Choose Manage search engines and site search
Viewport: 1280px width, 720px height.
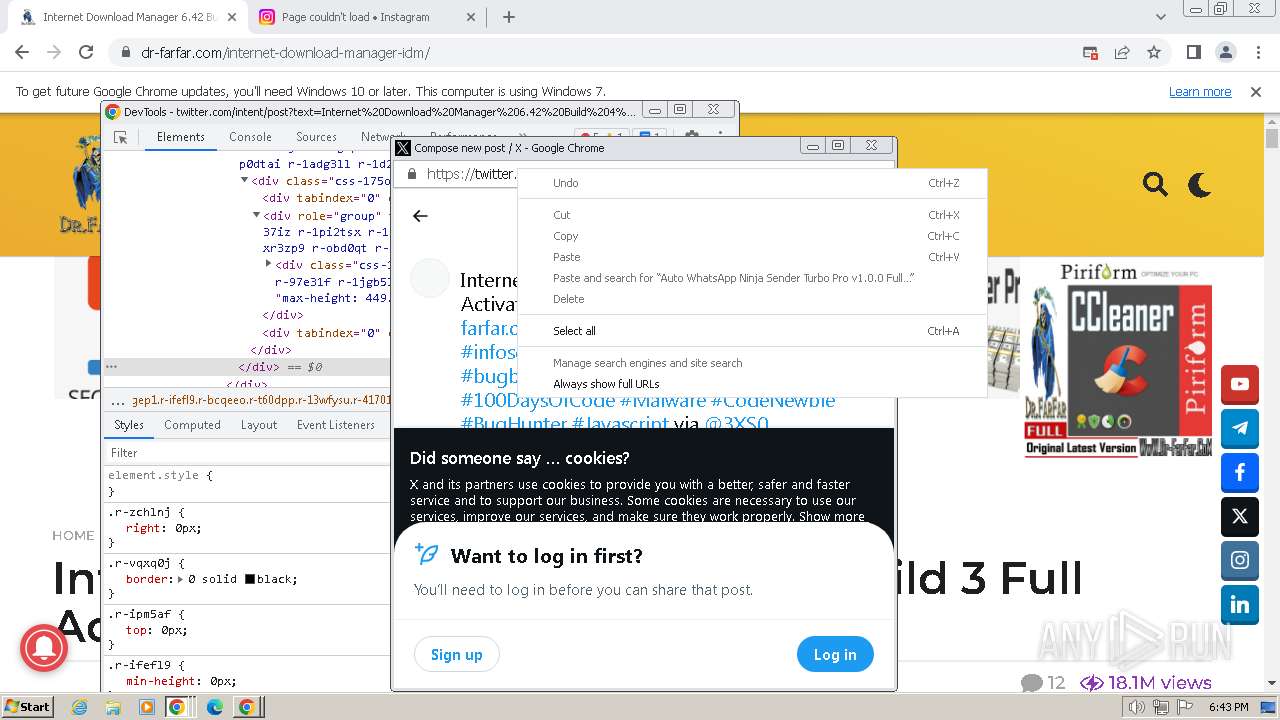tap(752, 363)
